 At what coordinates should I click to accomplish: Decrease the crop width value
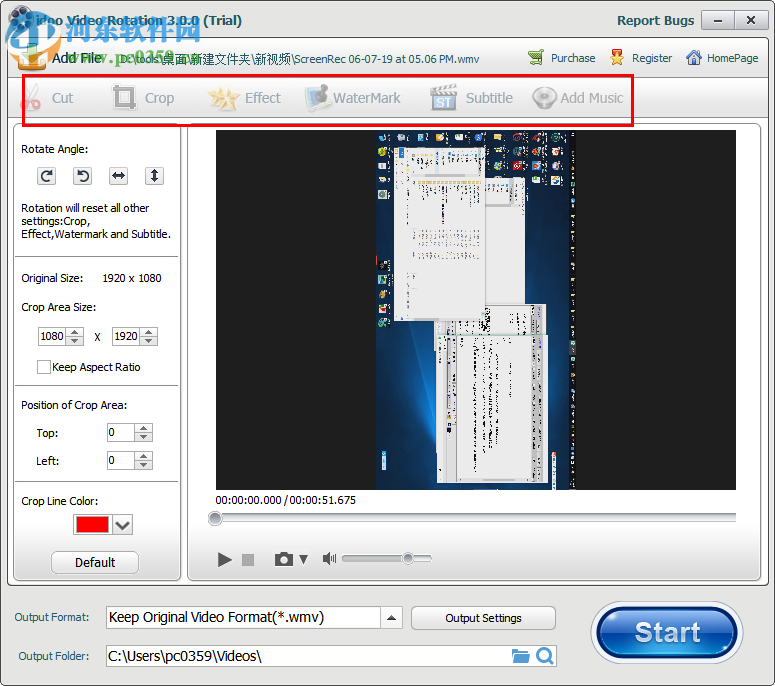[75, 341]
